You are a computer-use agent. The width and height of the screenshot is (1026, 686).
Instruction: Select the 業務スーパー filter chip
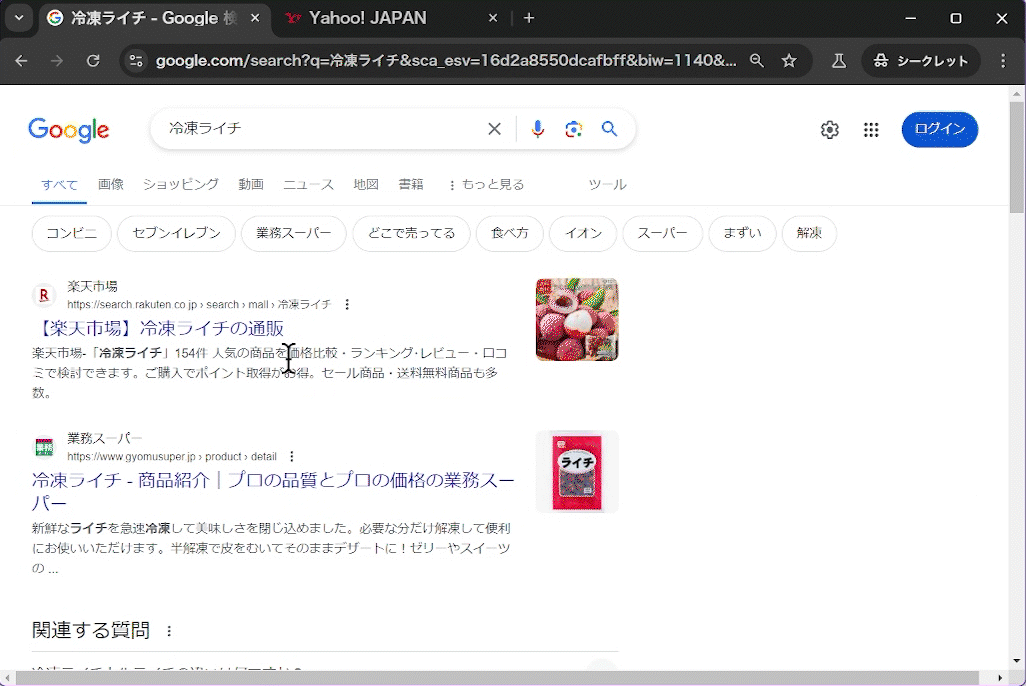[x=293, y=233]
